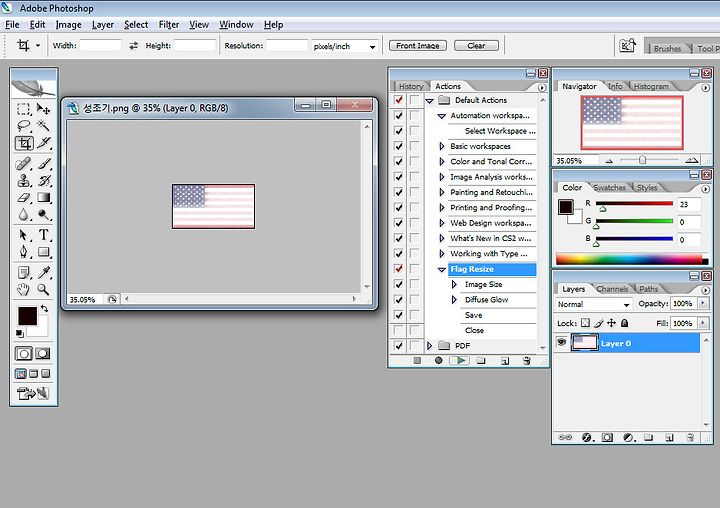Click the Navigator zoom slider handle
720x508 pixels.
(x=642, y=159)
